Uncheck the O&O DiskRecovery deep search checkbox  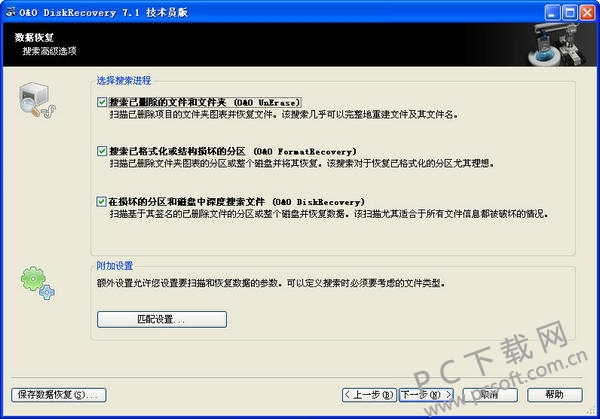tap(101, 202)
